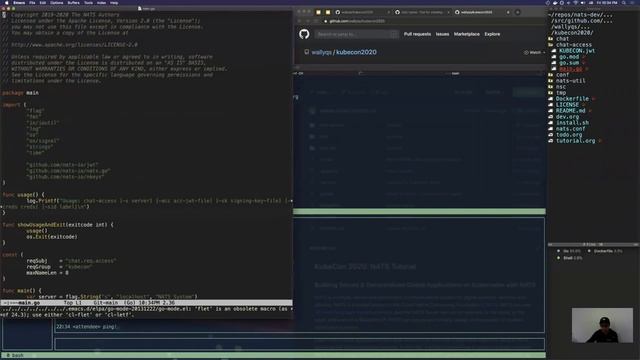Click the KUBECON.jwt file icon
This screenshot has height=360, width=640.
click(x=554, y=51)
